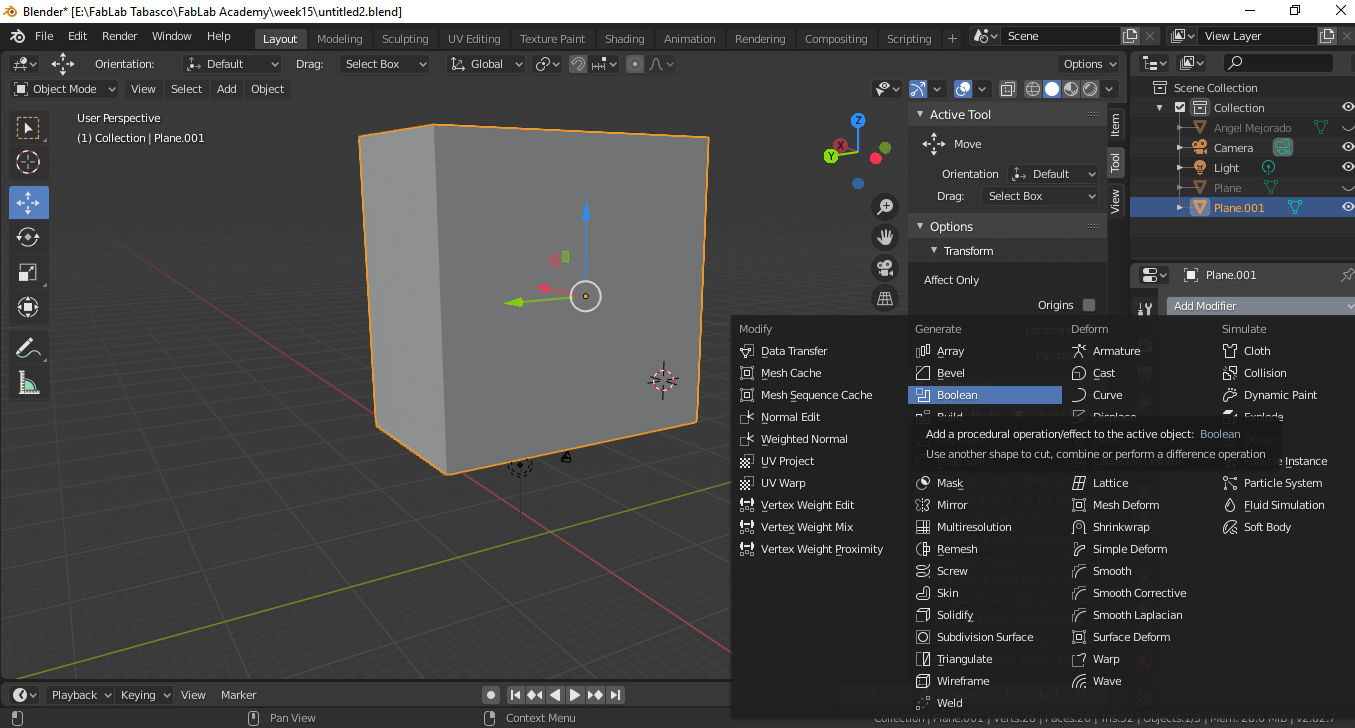The height and width of the screenshot is (728, 1355).
Task: Hide the Camera in outliner
Action: pos(1347,148)
